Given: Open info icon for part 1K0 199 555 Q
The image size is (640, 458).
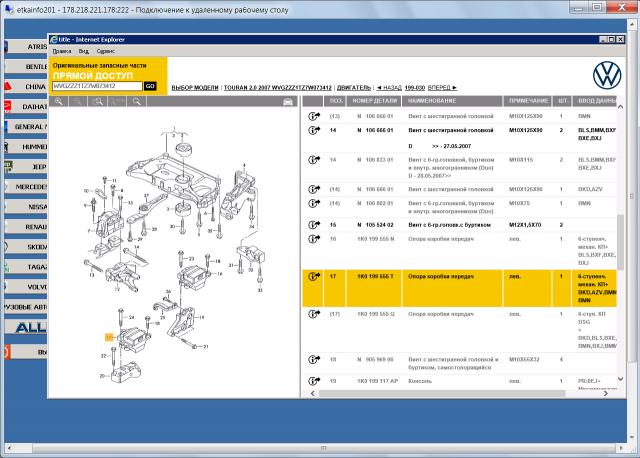Looking at the screenshot, I should pyautogui.click(x=314, y=314).
